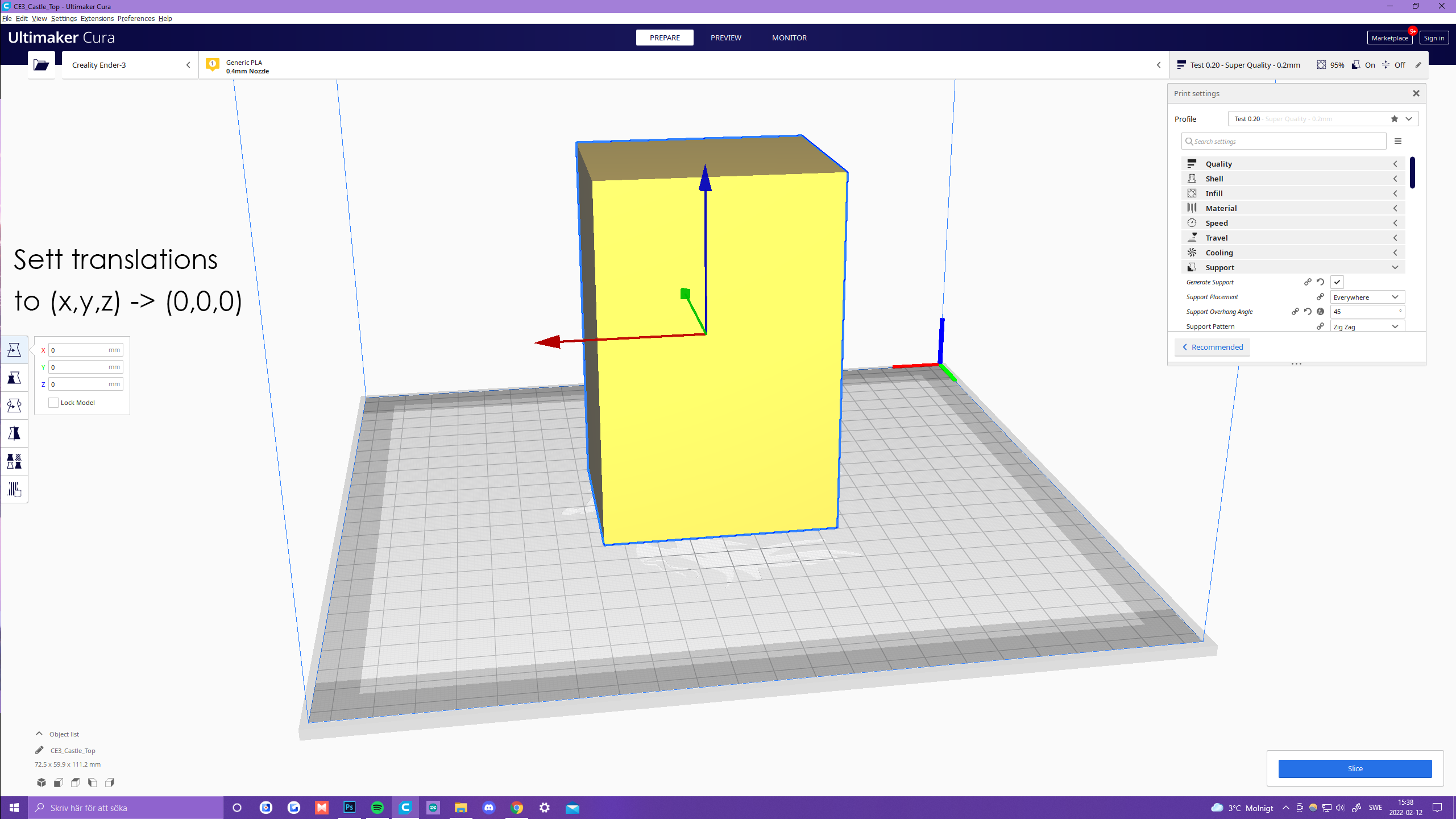Image resolution: width=1456 pixels, height=819 pixels.
Task: Click the 3D view cube icon
Action: click(42, 783)
